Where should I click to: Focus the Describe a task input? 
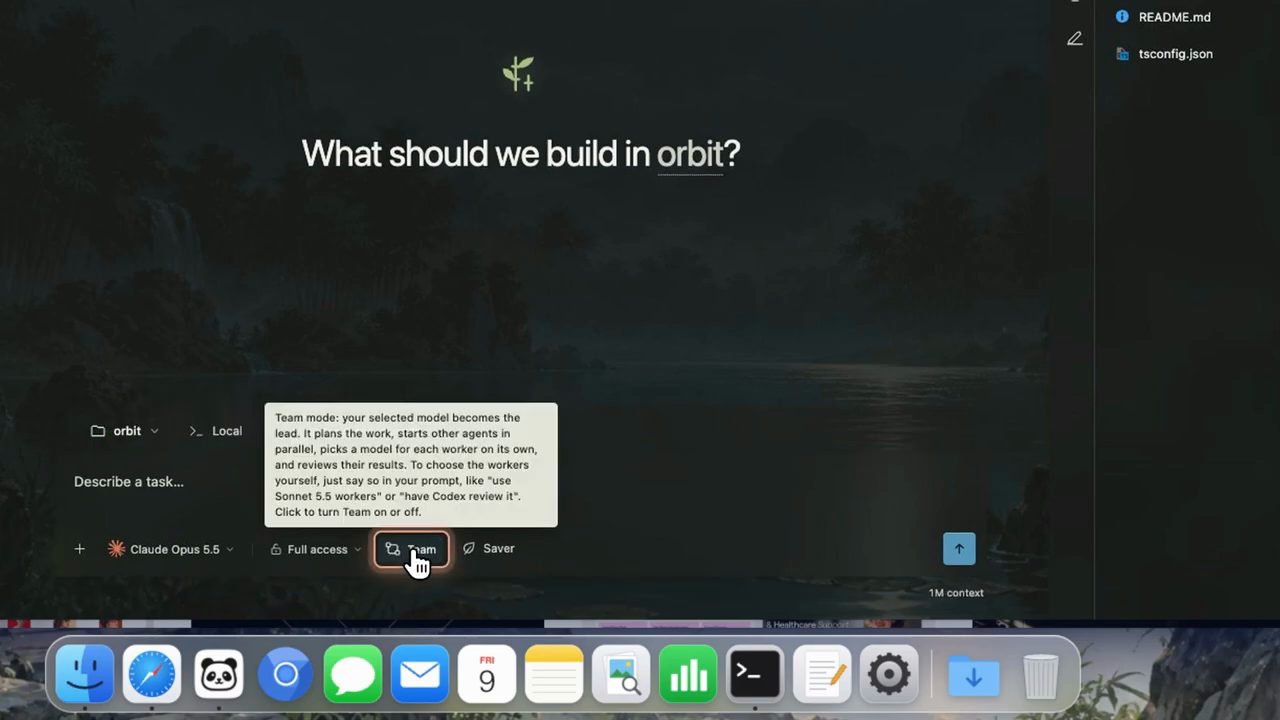(x=500, y=482)
